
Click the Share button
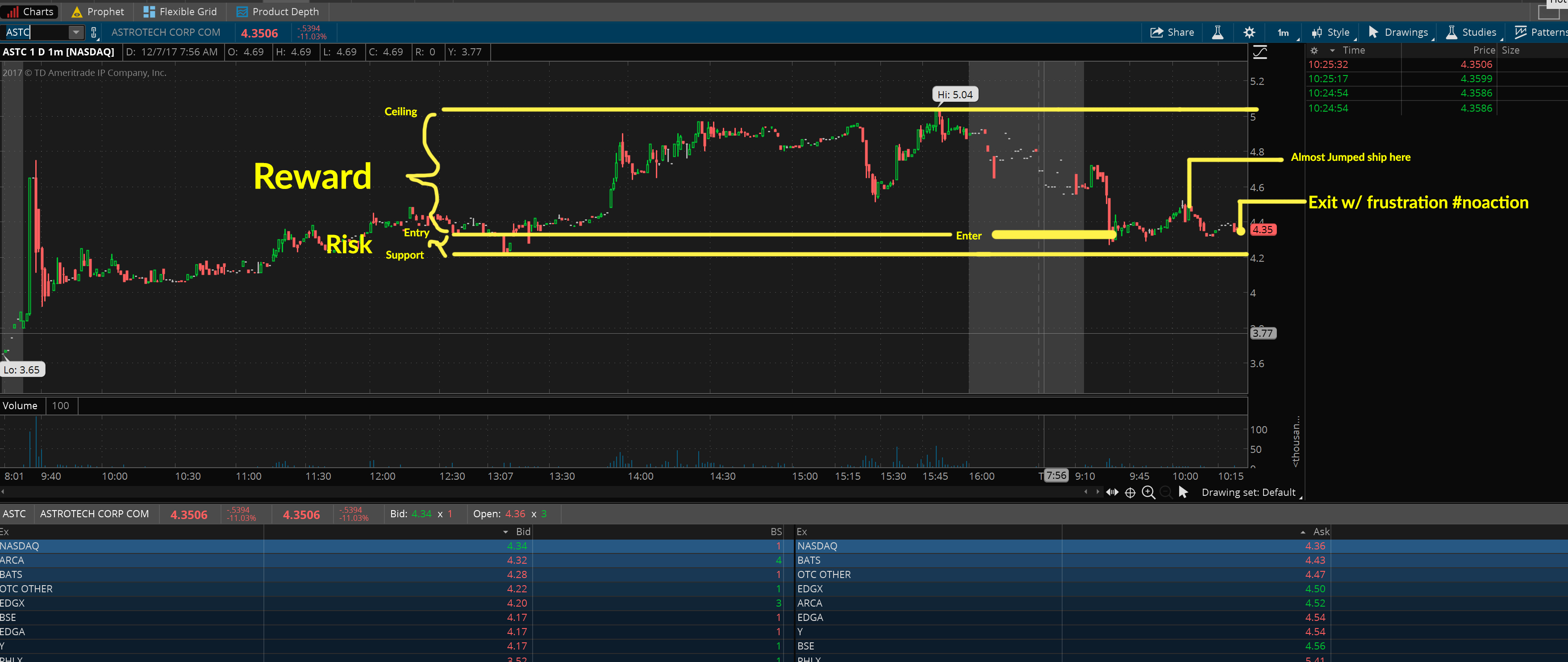[x=1172, y=33]
